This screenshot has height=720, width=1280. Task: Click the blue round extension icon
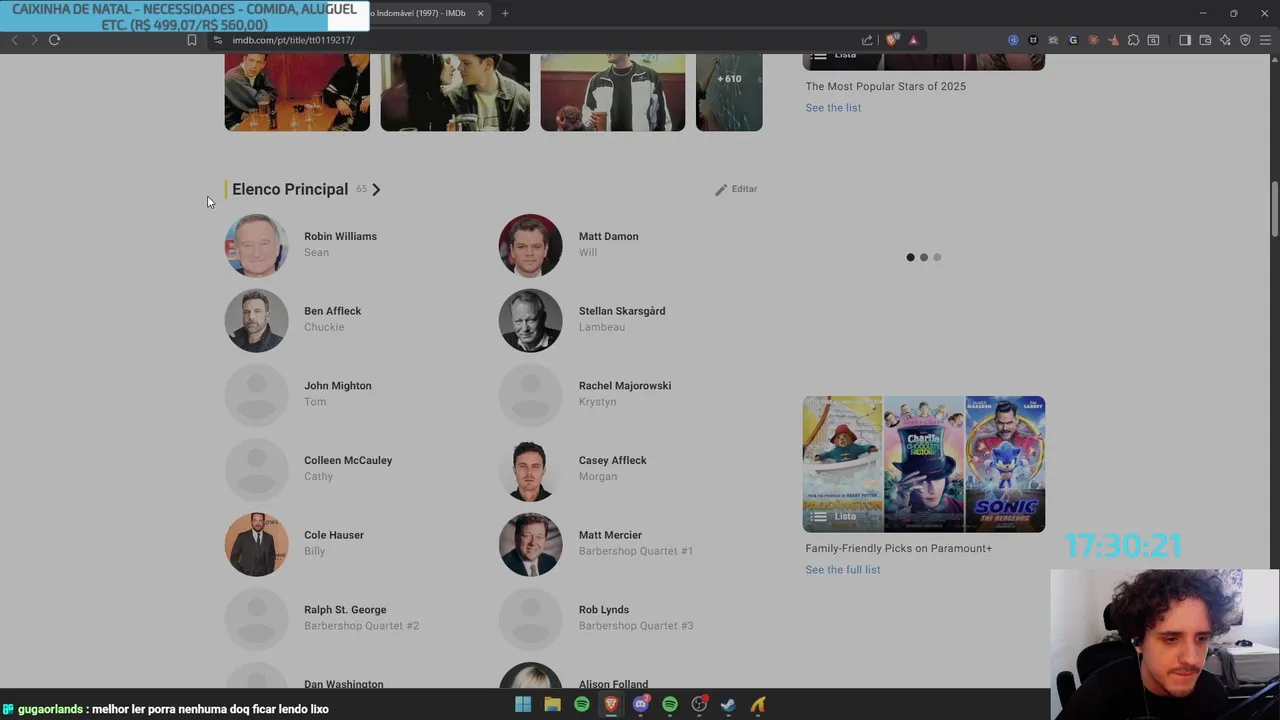point(1013,40)
